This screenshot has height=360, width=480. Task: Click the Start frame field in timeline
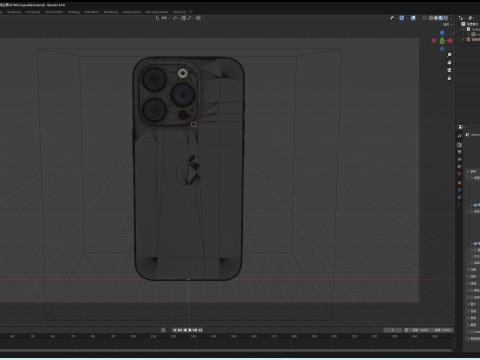pyautogui.click(x=420, y=330)
